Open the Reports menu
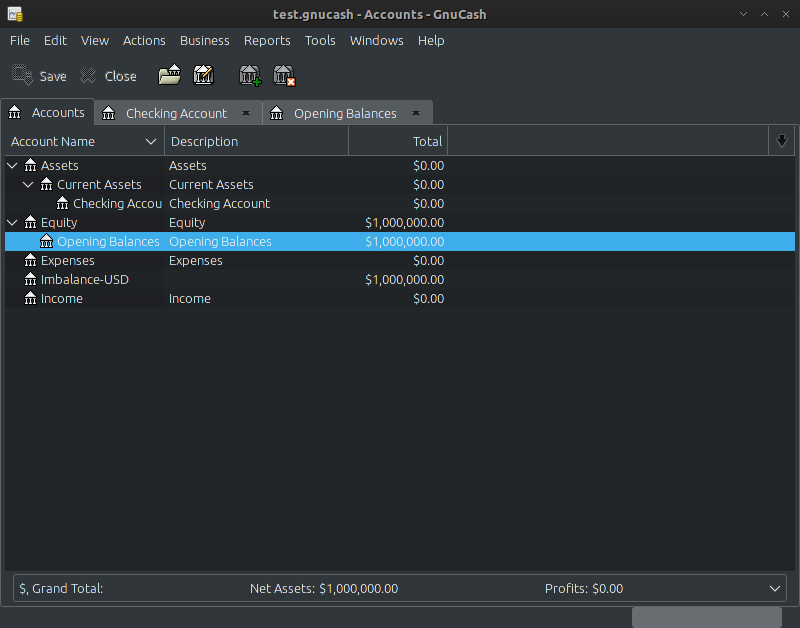The height and width of the screenshot is (628, 800). tap(267, 41)
